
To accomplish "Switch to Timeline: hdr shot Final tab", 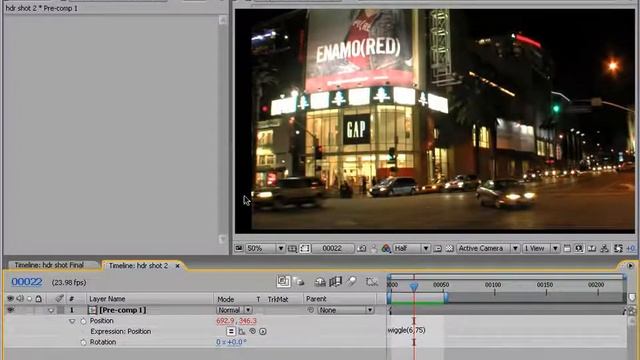I will (x=49, y=265).
